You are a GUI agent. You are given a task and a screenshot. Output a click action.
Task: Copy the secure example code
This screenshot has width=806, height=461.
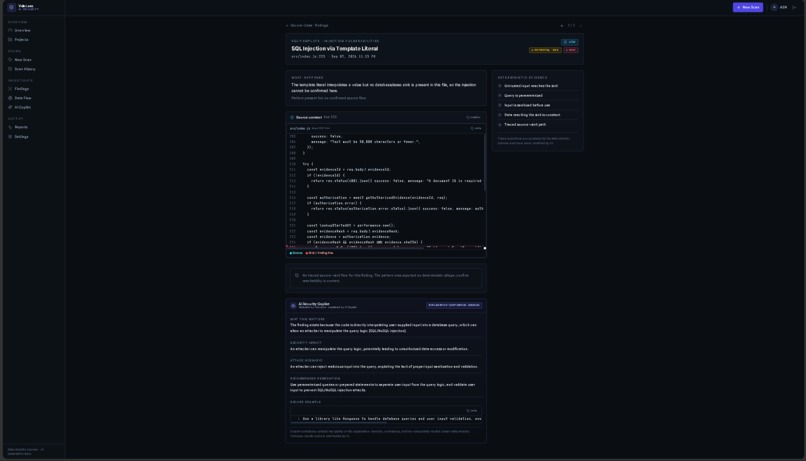(x=472, y=411)
